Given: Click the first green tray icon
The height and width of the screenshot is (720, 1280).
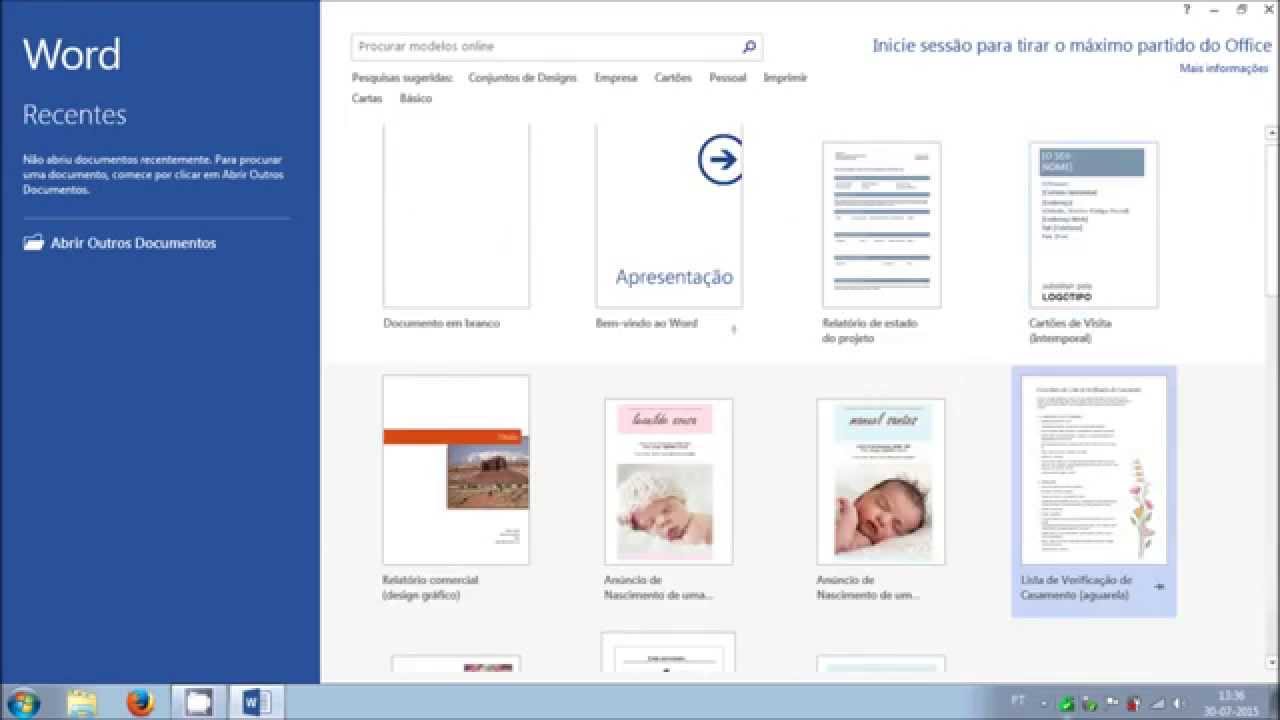Looking at the screenshot, I should (x=1067, y=703).
